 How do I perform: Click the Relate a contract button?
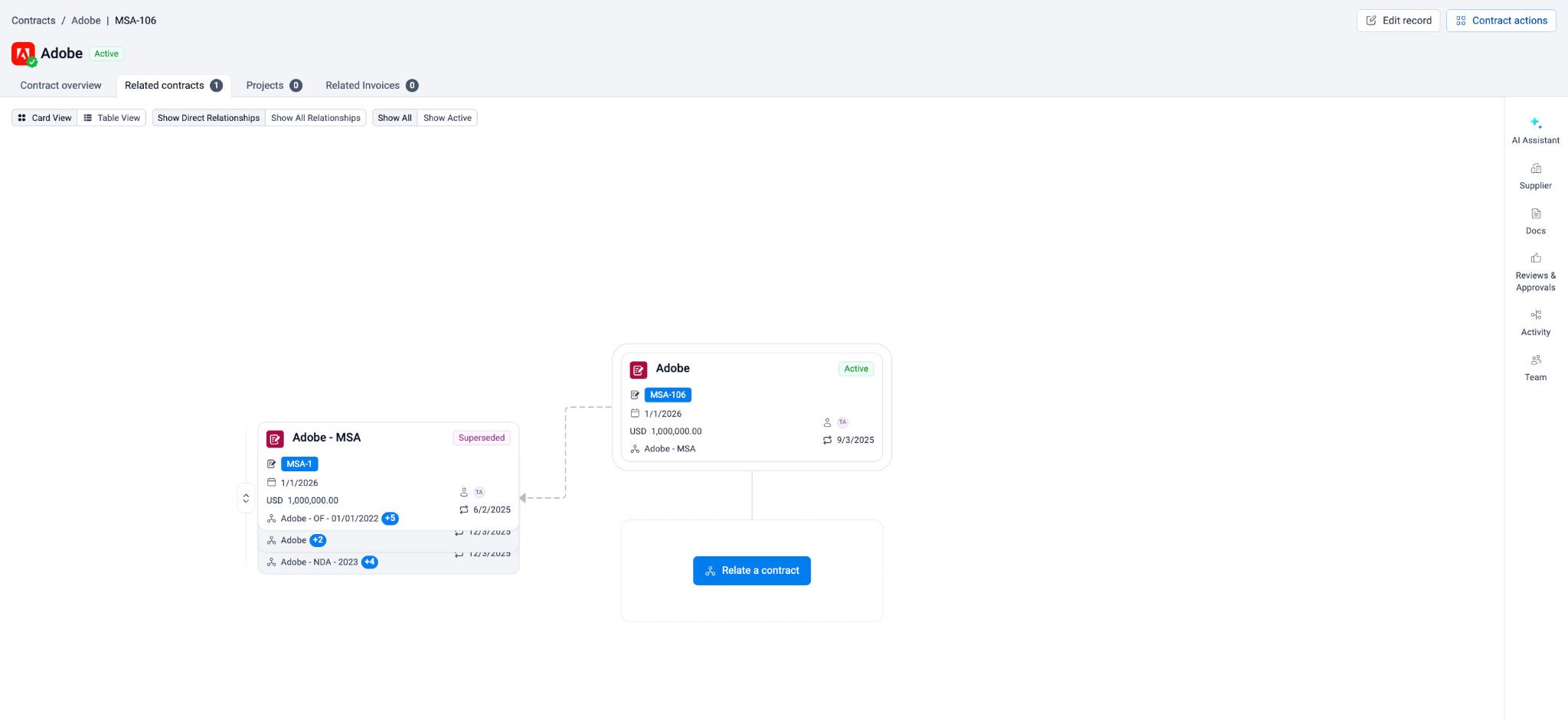[751, 571]
